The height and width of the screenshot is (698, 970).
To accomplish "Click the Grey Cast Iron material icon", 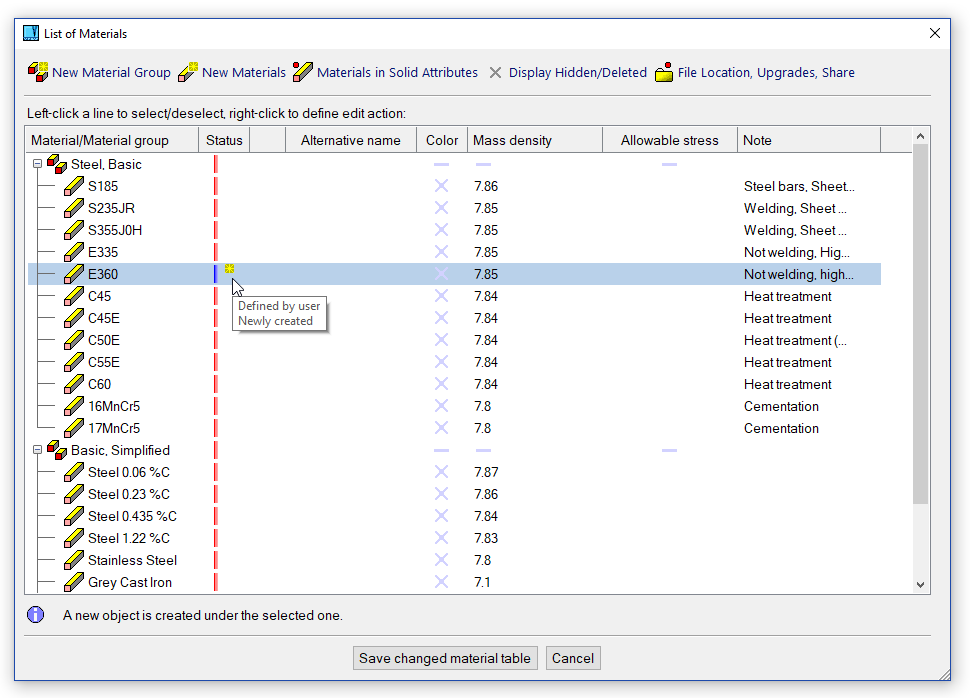I will click(74, 582).
